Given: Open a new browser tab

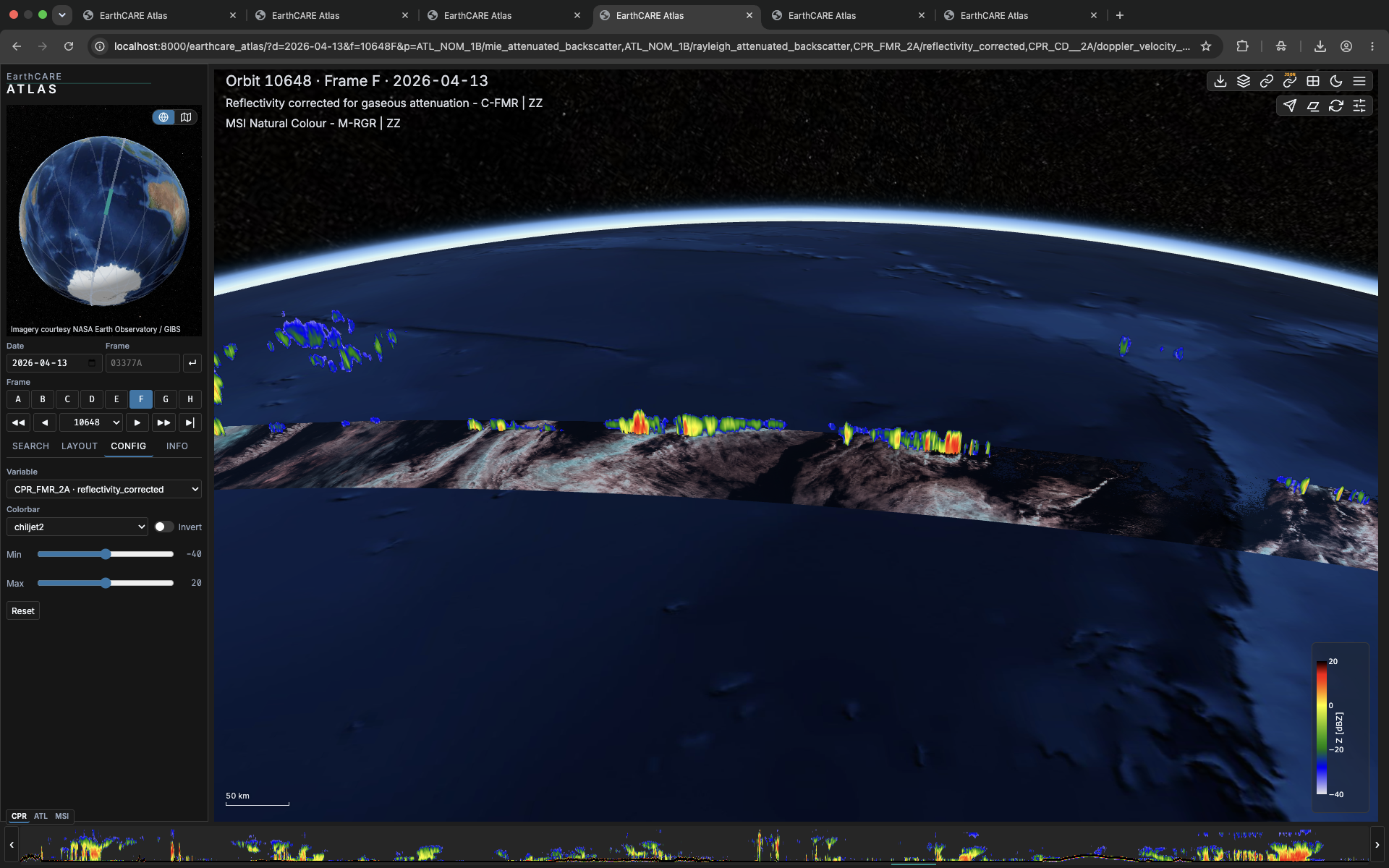Looking at the screenshot, I should (x=1120, y=15).
